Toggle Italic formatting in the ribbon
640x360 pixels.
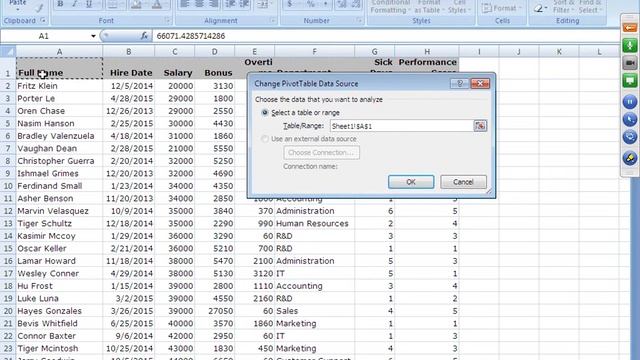click(x=74, y=4)
